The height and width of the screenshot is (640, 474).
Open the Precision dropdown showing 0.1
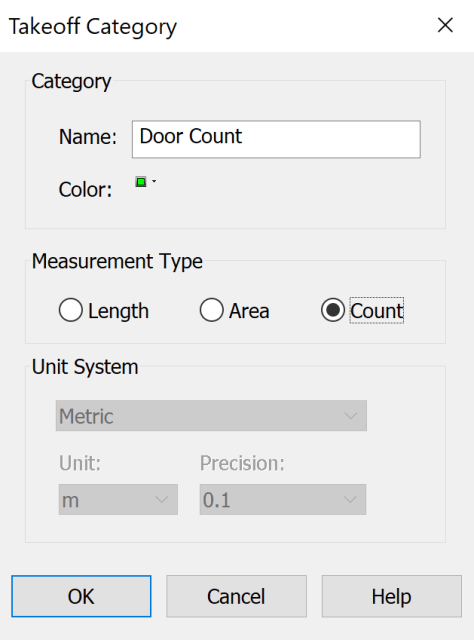click(x=283, y=500)
